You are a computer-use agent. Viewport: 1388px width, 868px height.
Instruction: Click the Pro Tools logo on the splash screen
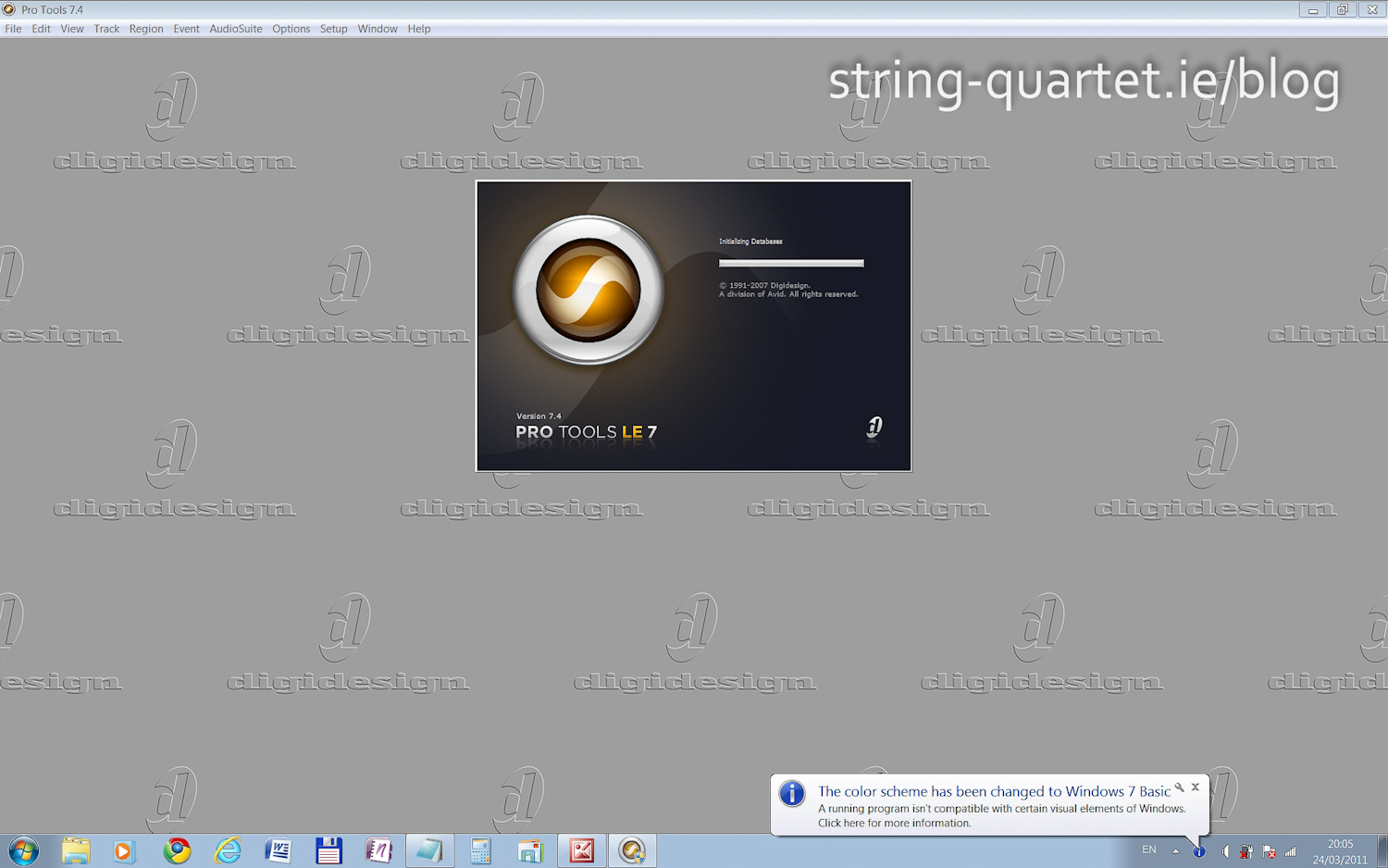(x=589, y=290)
